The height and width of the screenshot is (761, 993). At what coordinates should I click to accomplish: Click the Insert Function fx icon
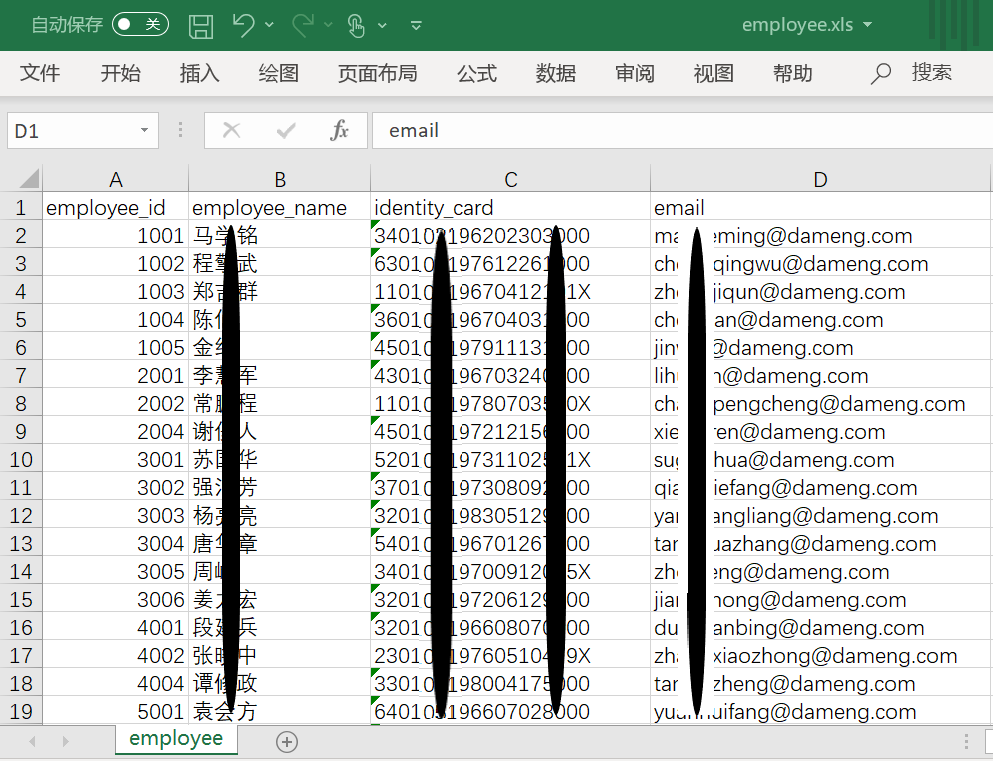click(x=340, y=131)
